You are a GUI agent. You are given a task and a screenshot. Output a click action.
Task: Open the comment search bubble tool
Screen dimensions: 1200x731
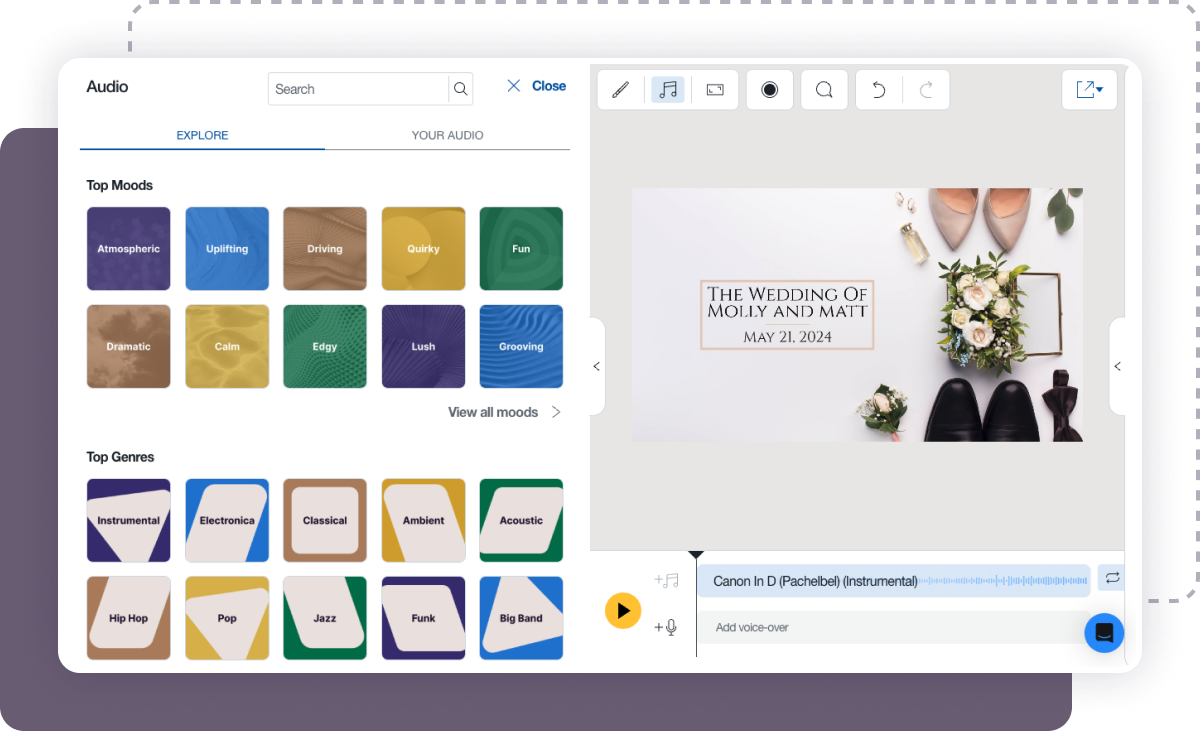coord(824,89)
